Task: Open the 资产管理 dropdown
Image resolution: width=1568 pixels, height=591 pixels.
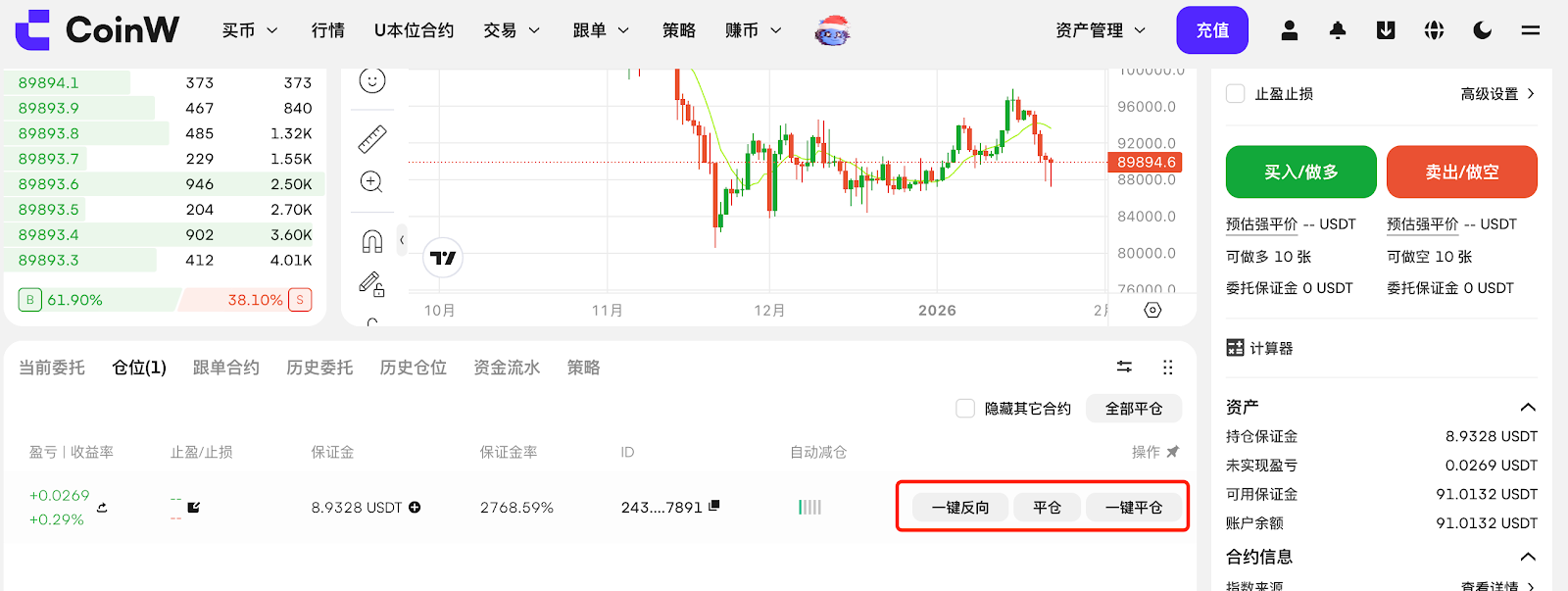Action: tap(1100, 30)
